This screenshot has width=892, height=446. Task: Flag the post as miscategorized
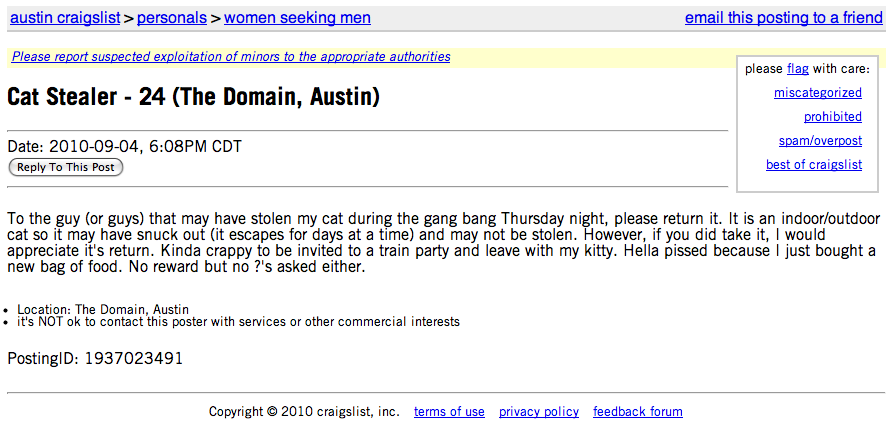[817, 93]
